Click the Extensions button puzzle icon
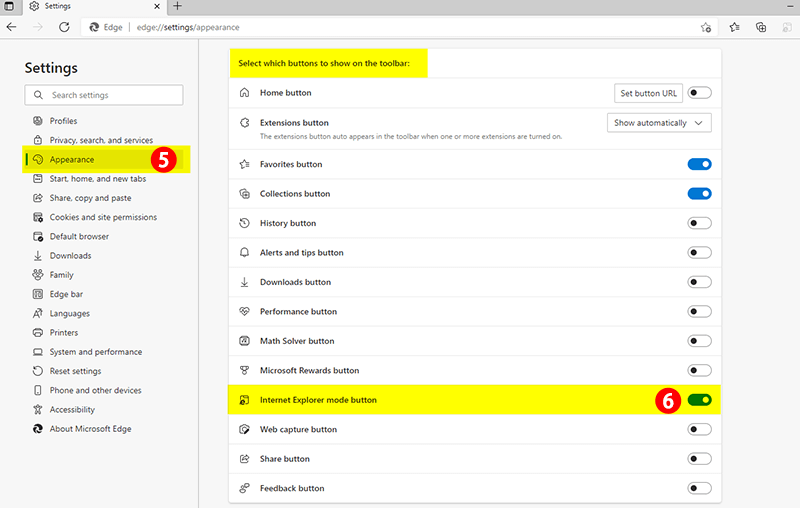Screen dimensions: 800x508 point(244,123)
